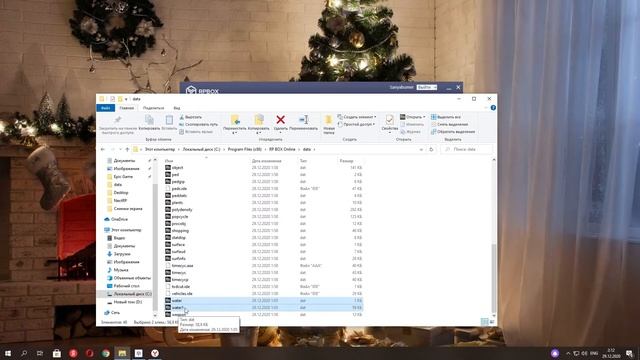This screenshot has width=640, height=360.
Task: Switch to the Поделиться (Share) tab
Action: (x=153, y=108)
